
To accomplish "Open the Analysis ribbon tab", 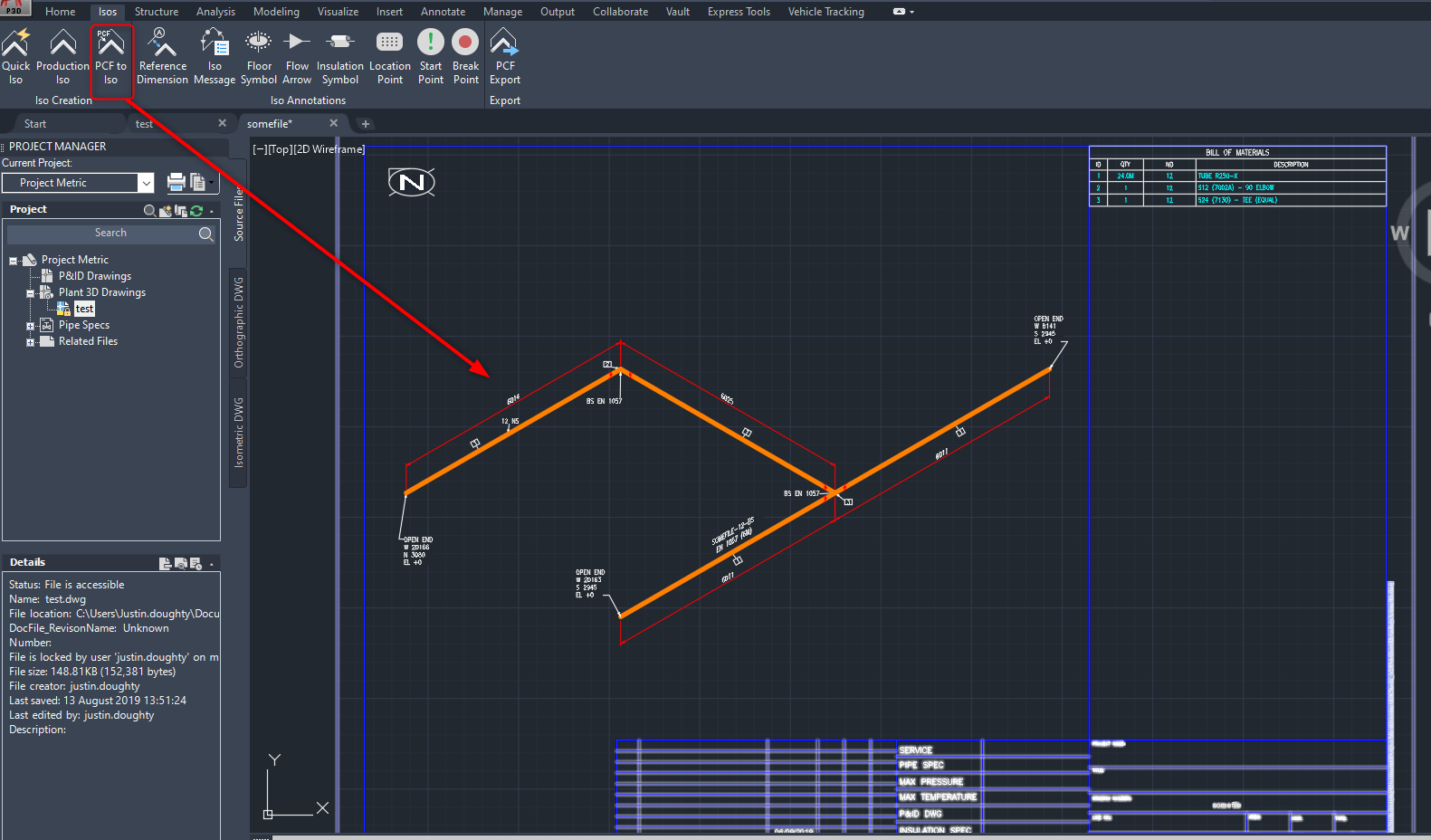I will coord(215,12).
